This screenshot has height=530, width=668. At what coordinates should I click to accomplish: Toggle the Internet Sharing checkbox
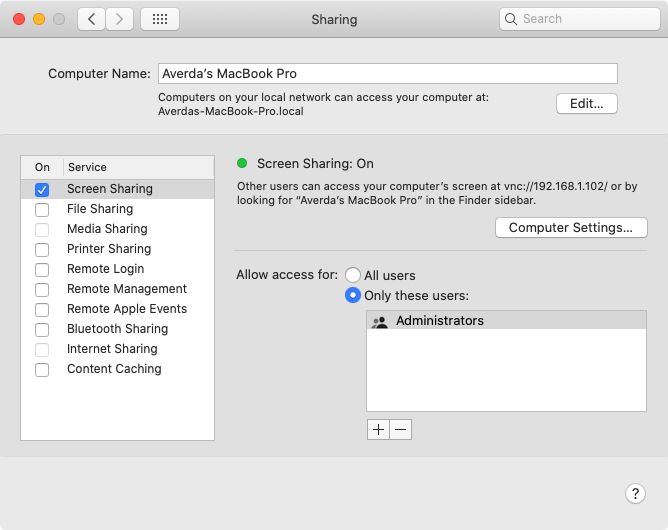[x=42, y=350]
